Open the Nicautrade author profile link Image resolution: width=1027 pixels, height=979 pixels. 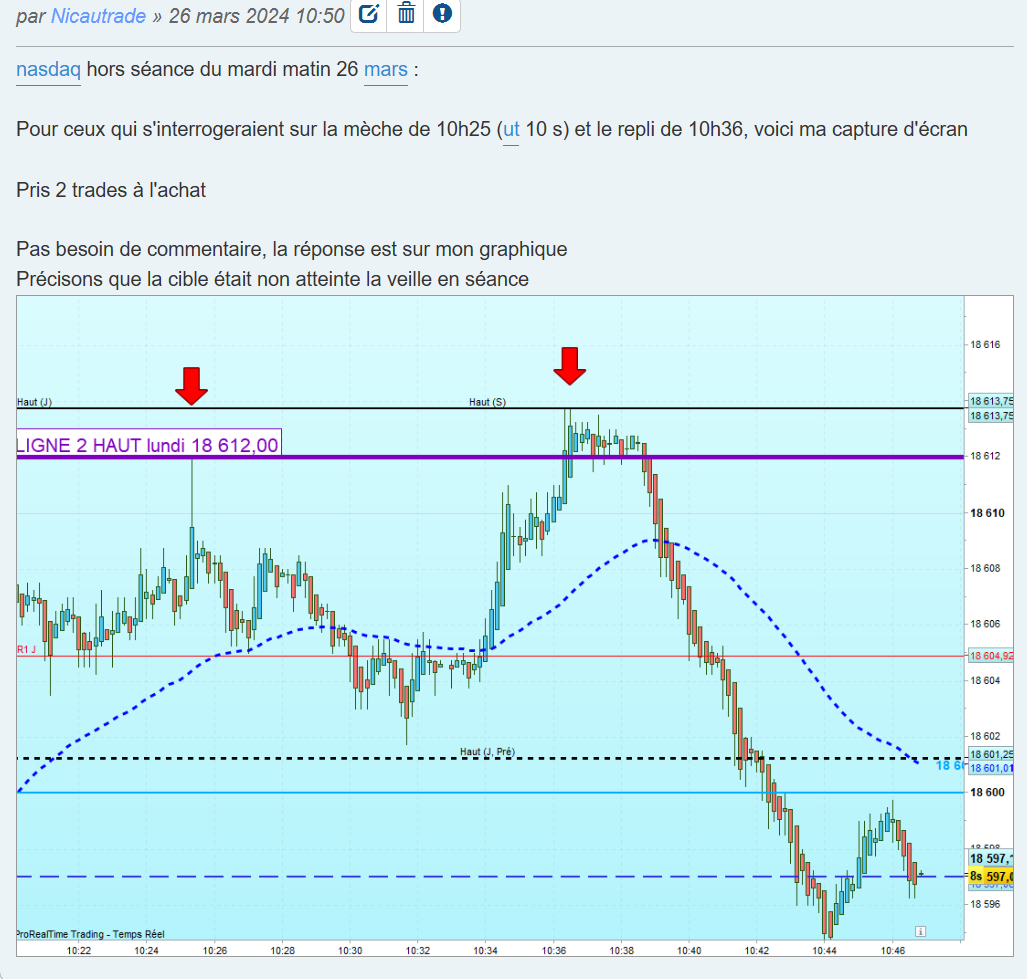98,16
